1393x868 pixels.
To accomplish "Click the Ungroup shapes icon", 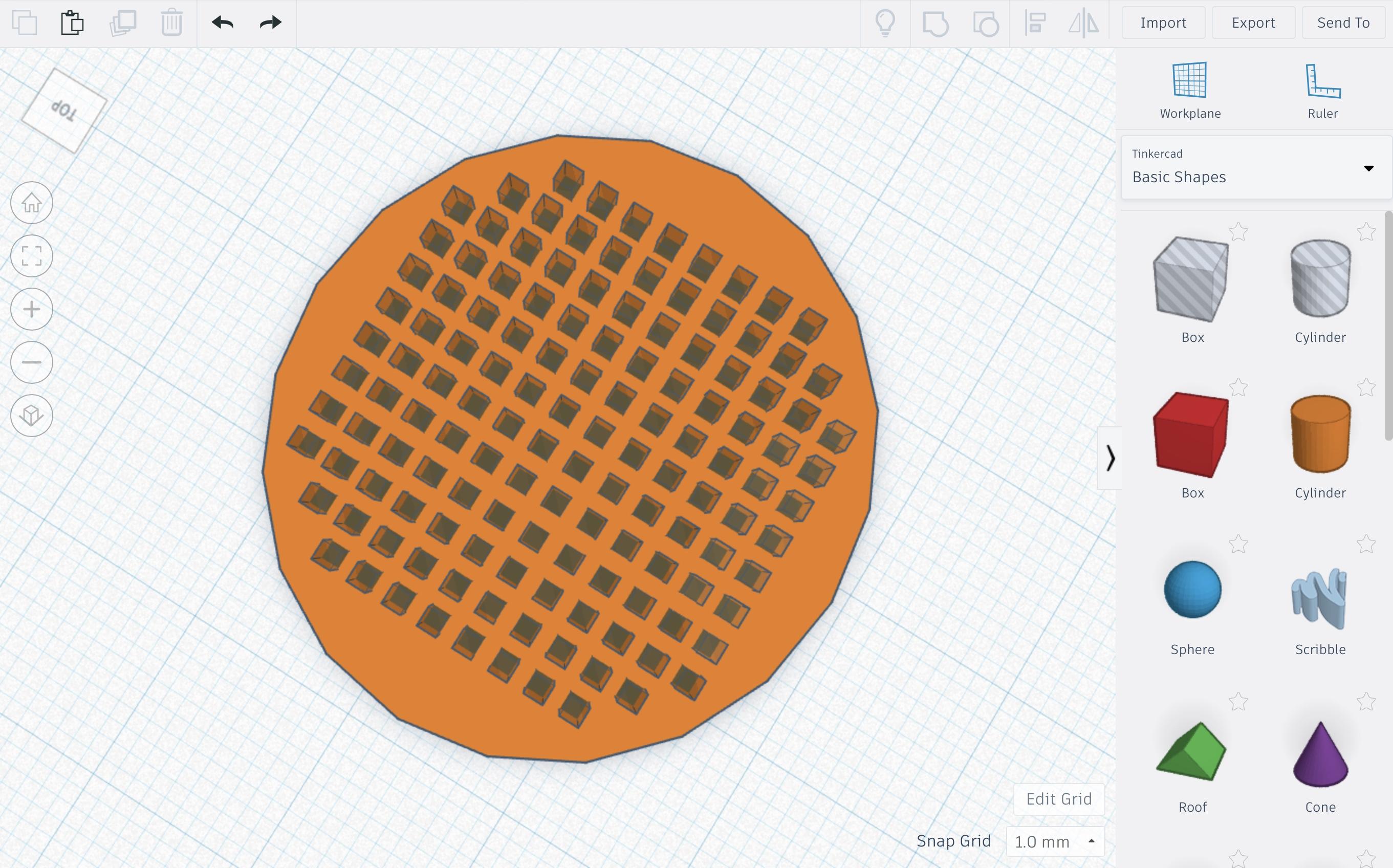I will tap(986, 24).
